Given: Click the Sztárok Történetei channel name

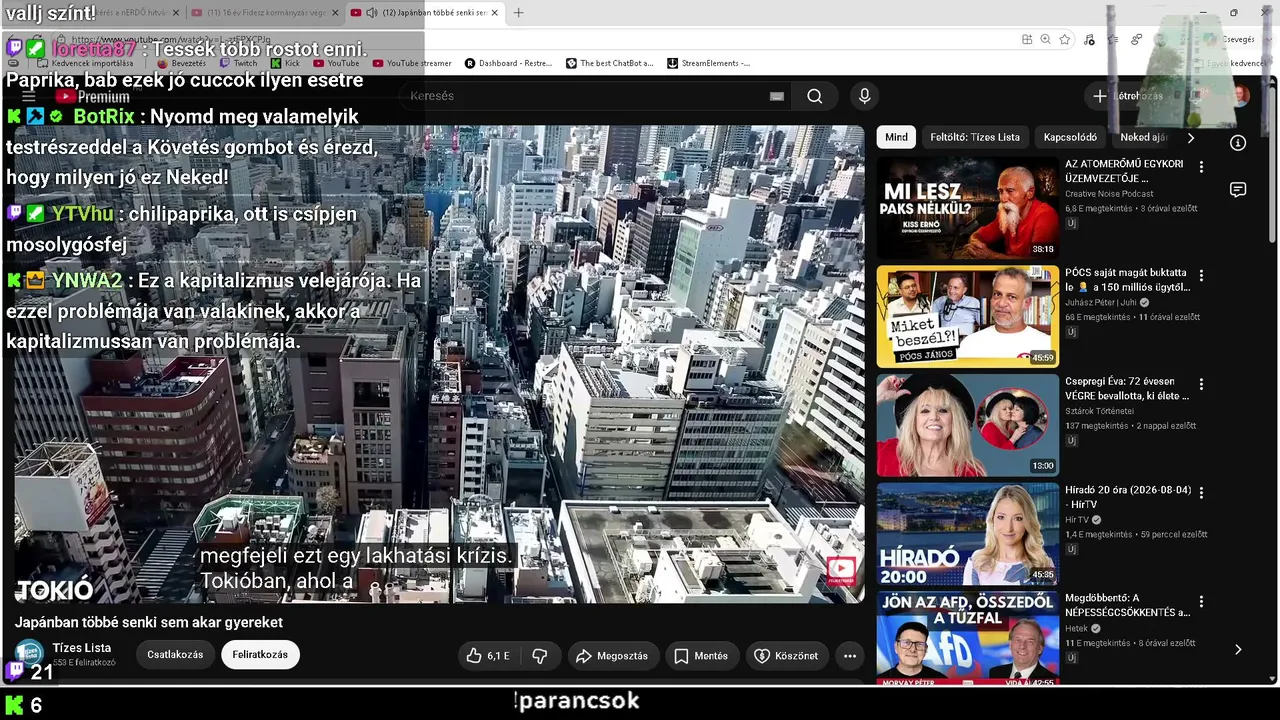Looking at the screenshot, I should 1099,411.
